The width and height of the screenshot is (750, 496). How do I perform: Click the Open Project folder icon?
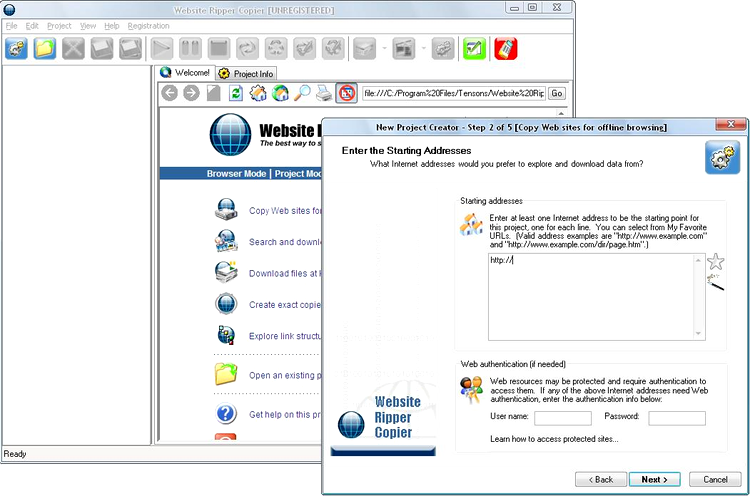coord(45,48)
